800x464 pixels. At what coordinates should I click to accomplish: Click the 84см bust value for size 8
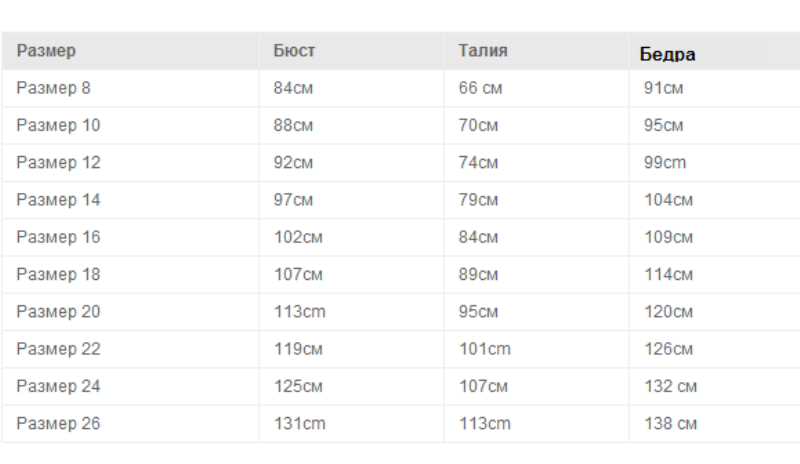point(293,88)
